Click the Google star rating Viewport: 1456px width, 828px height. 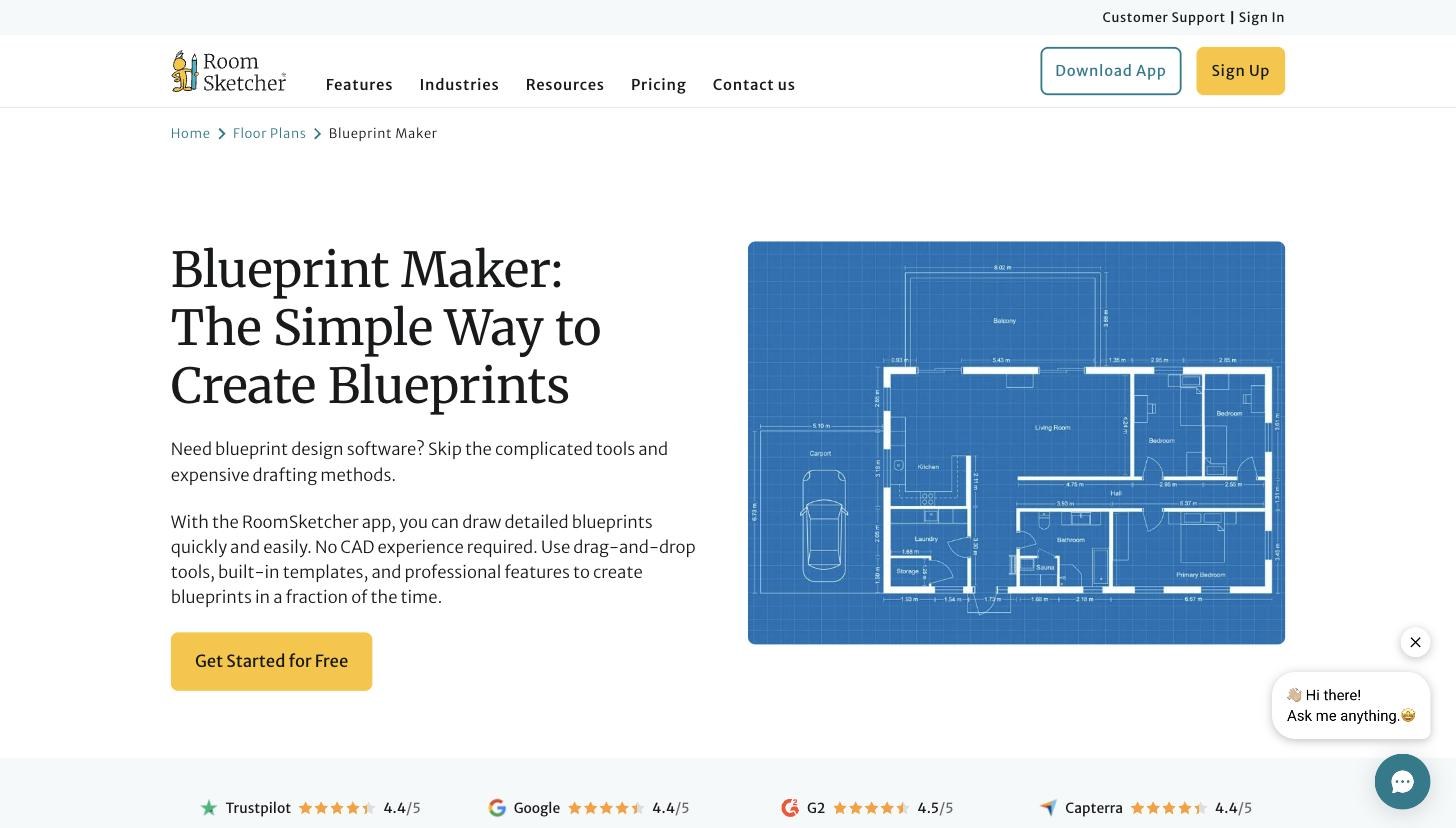606,808
